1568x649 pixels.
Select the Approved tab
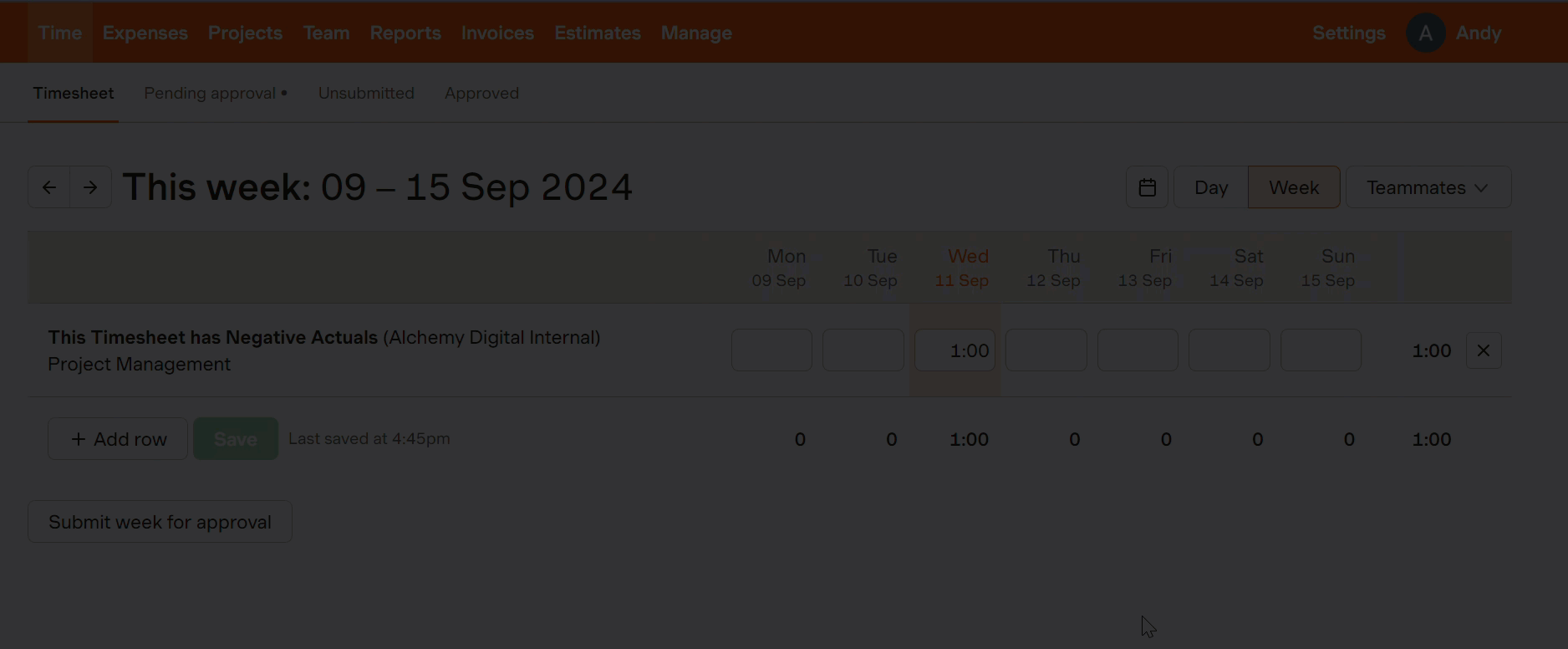click(481, 93)
